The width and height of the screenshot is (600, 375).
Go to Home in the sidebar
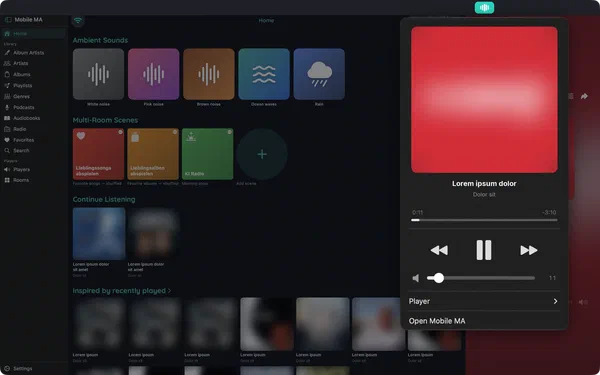click(33, 34)
